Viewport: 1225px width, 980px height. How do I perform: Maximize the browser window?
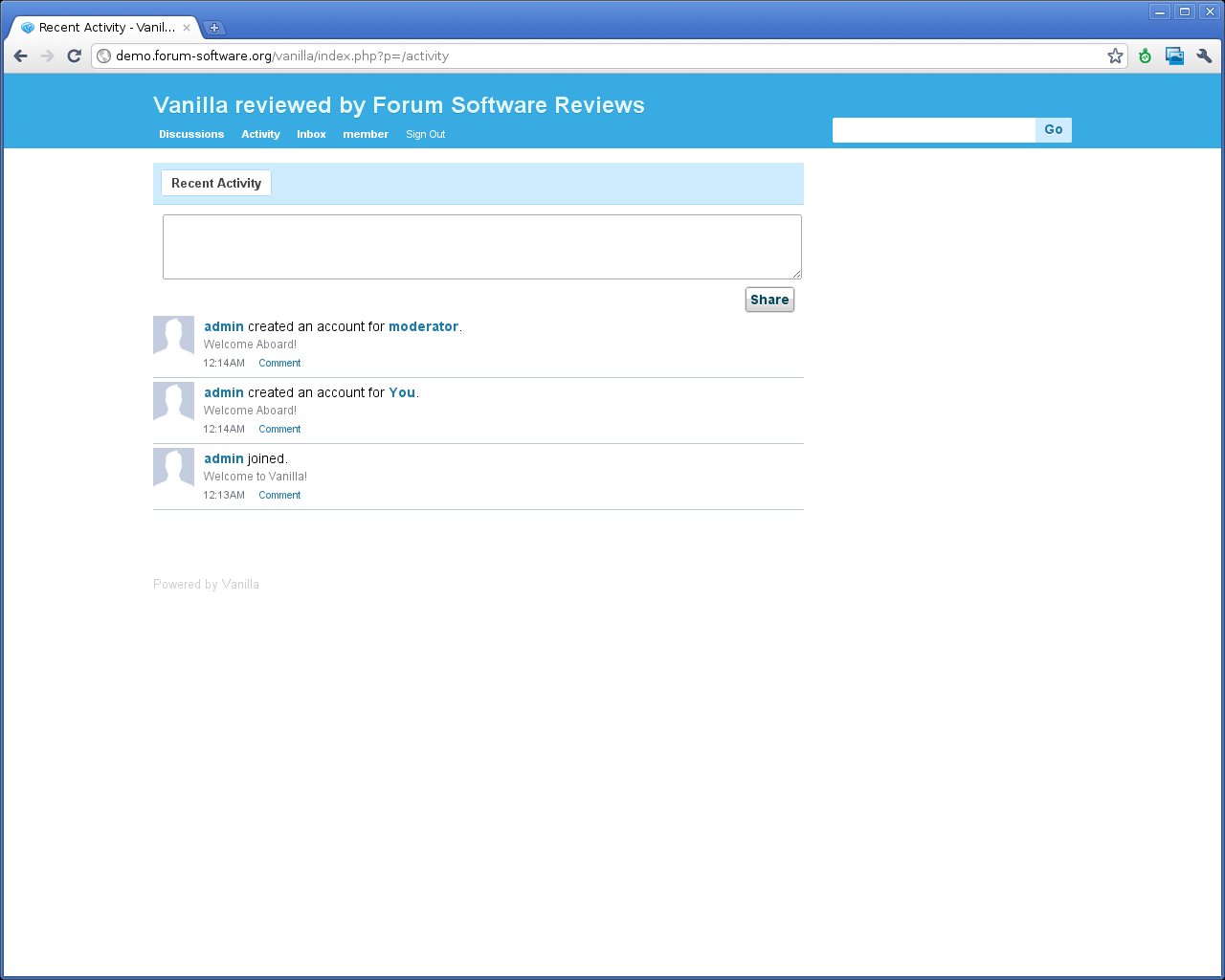(1185, 11)
